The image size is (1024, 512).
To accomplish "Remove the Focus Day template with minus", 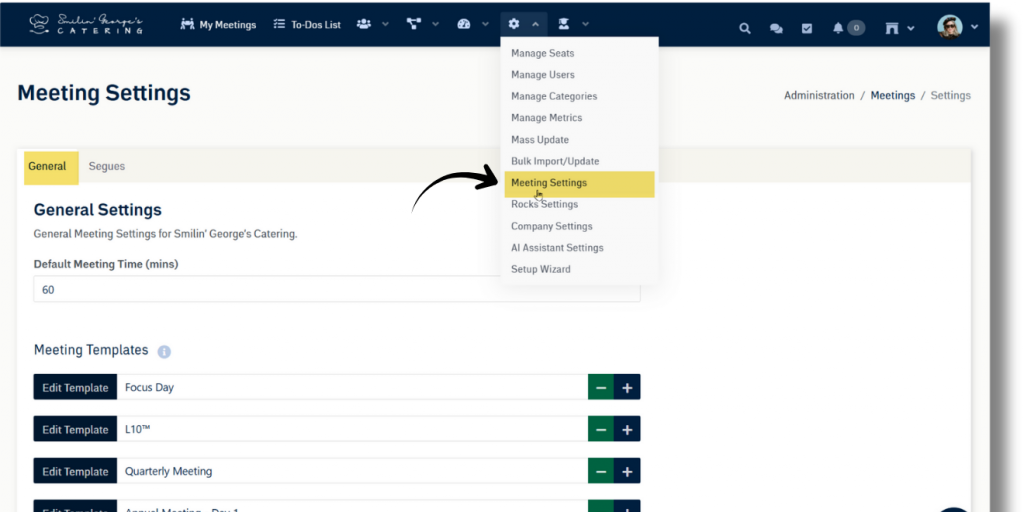I will pos(601,388).
